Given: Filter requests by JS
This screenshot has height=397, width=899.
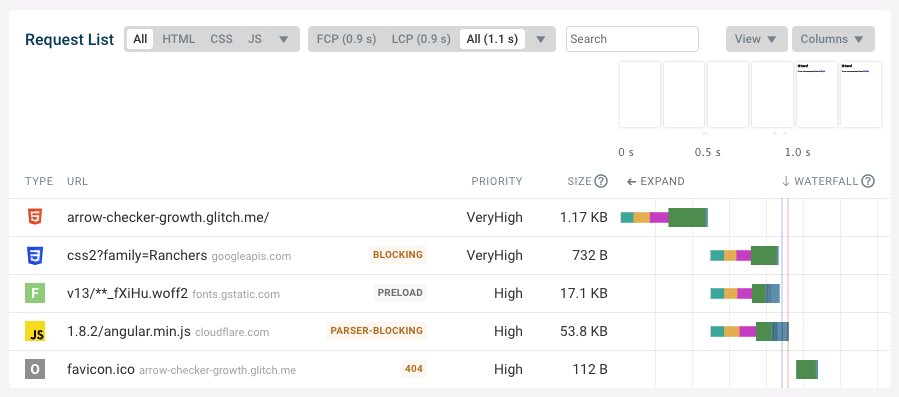Looking at the screenshot, I should pyautogui.click(x=255, y=39).
